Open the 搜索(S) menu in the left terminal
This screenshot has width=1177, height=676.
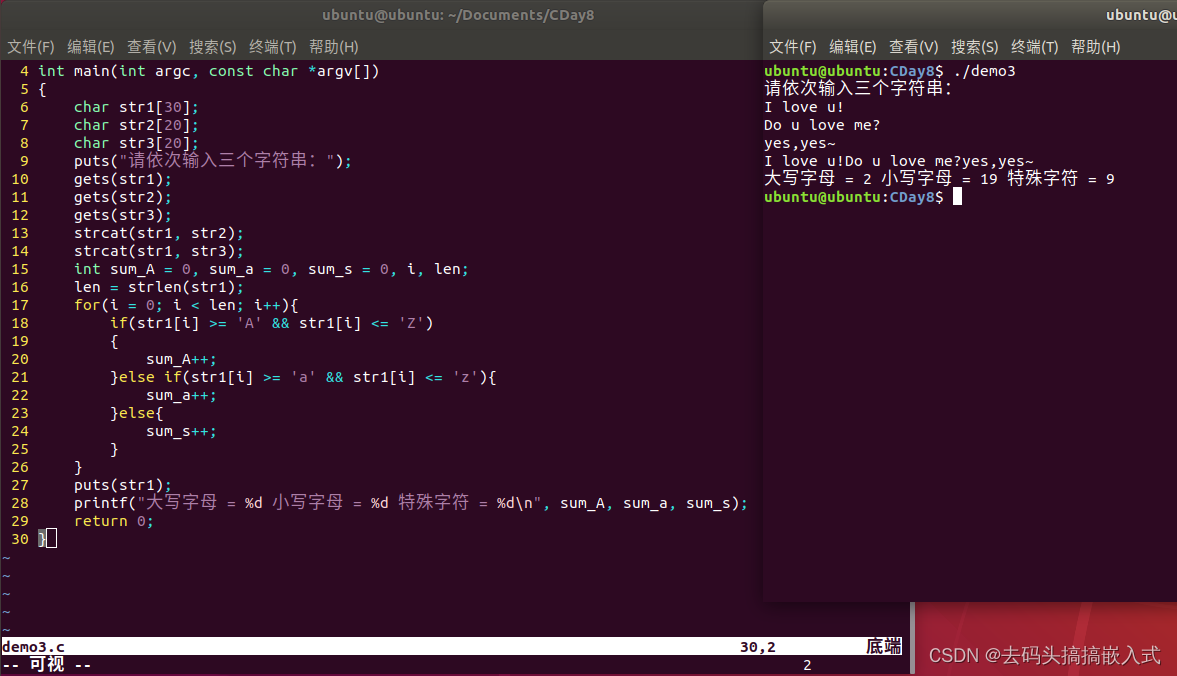[212, 46]
